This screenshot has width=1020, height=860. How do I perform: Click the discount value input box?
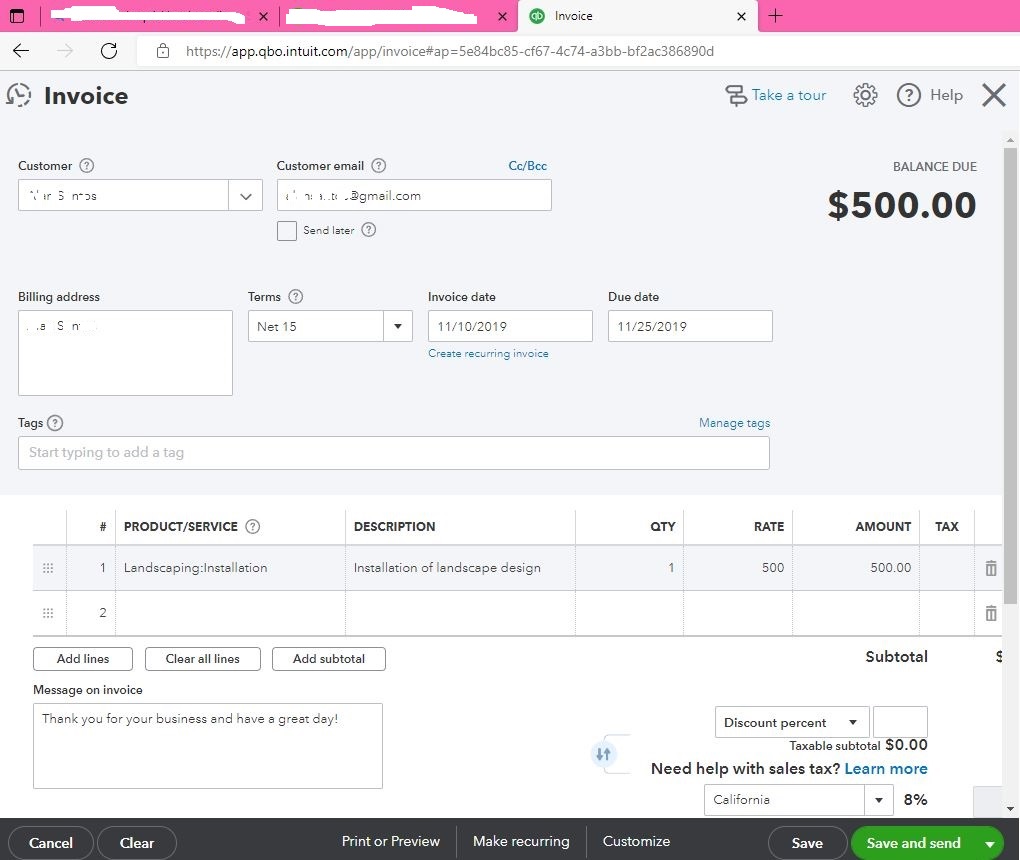pos(900,722)
